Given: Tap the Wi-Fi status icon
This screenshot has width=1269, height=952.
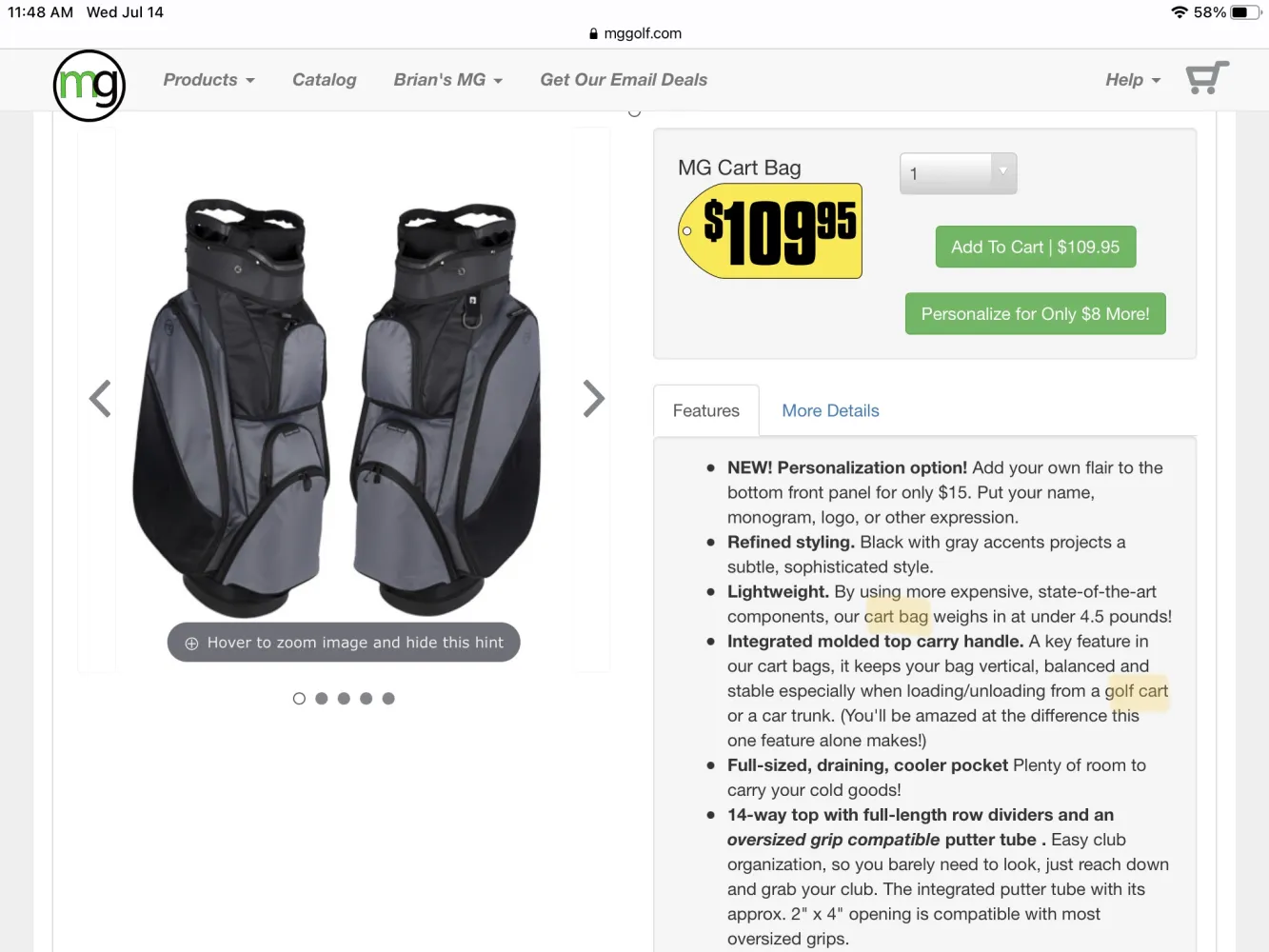Looking at the screenshot, I should 1180,12.
